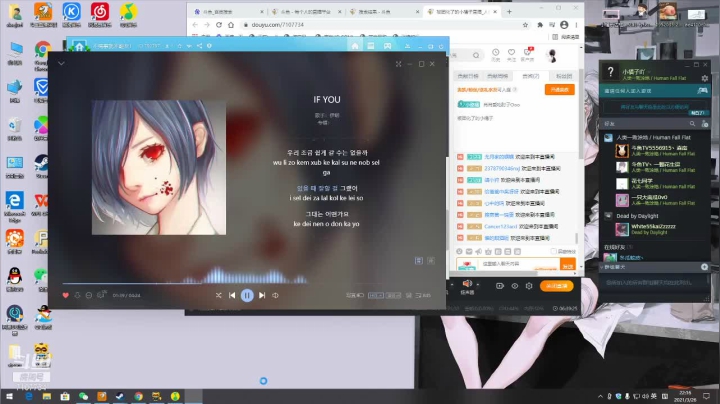Create a new Steam group chat plus
720x404 pixels.
click(704, 267)
